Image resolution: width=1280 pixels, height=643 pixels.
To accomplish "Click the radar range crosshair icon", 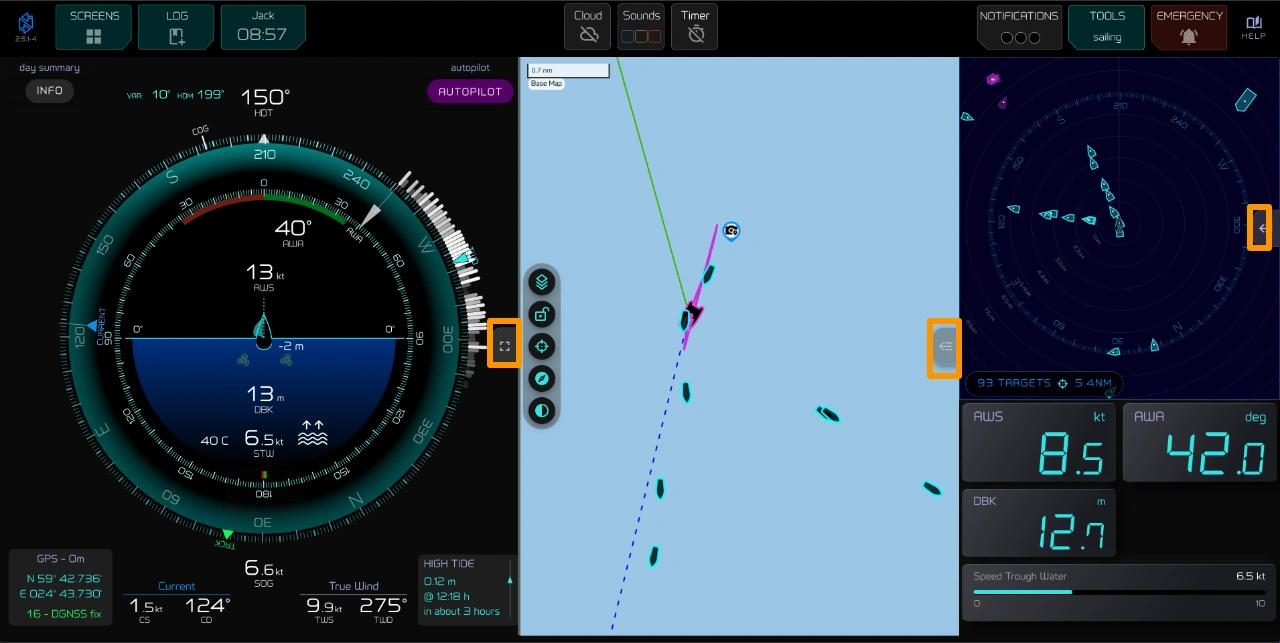I will pyautogui.click(x=1063, y=383).
